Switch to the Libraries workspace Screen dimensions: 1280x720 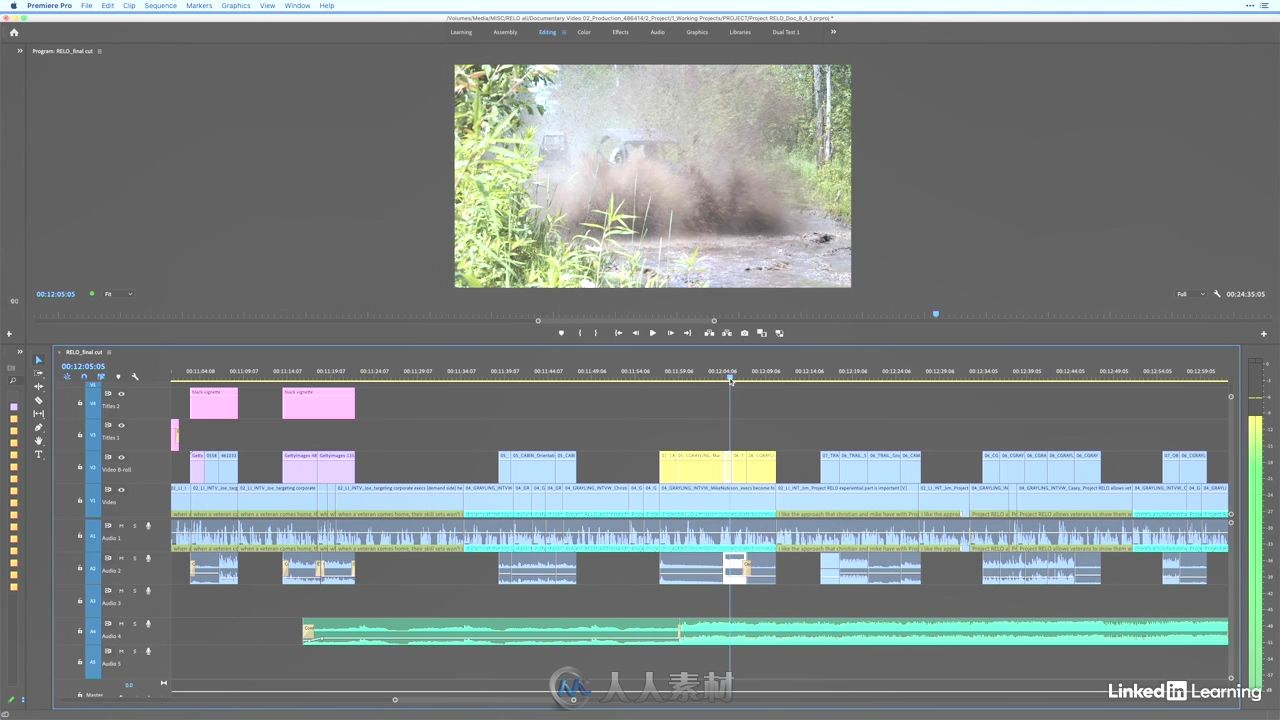click(x=740, y=32)
